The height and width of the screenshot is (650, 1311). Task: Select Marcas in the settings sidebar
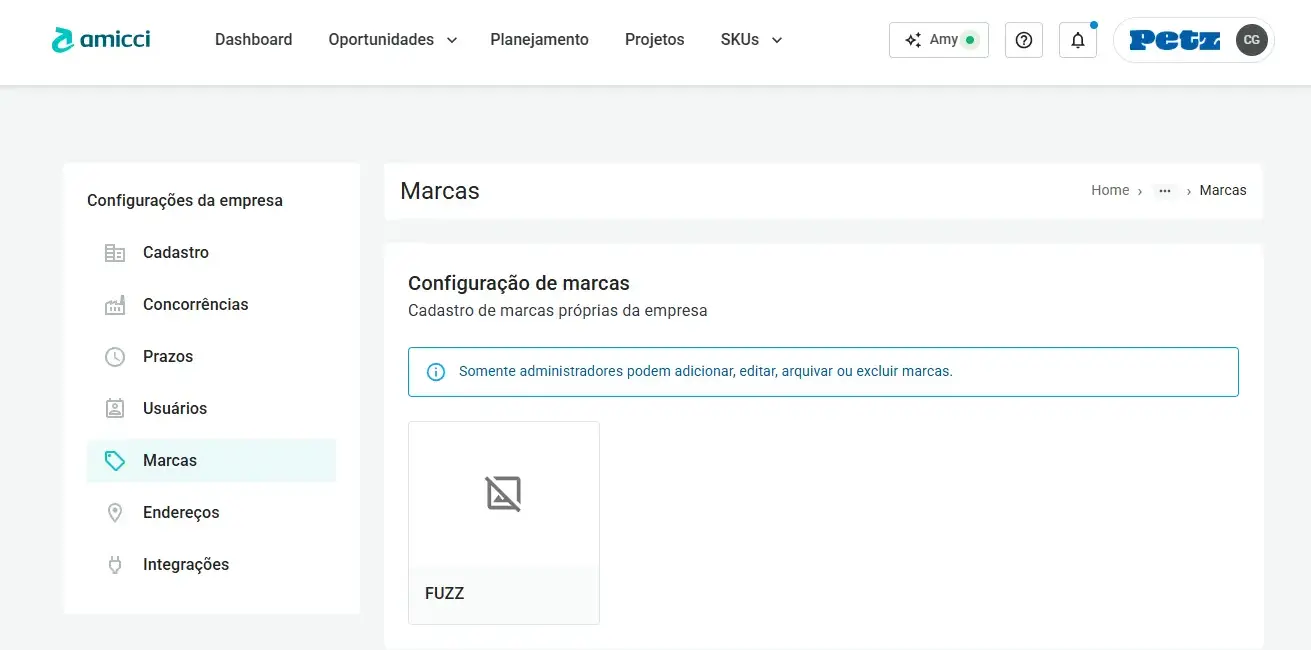click(211, 461)
